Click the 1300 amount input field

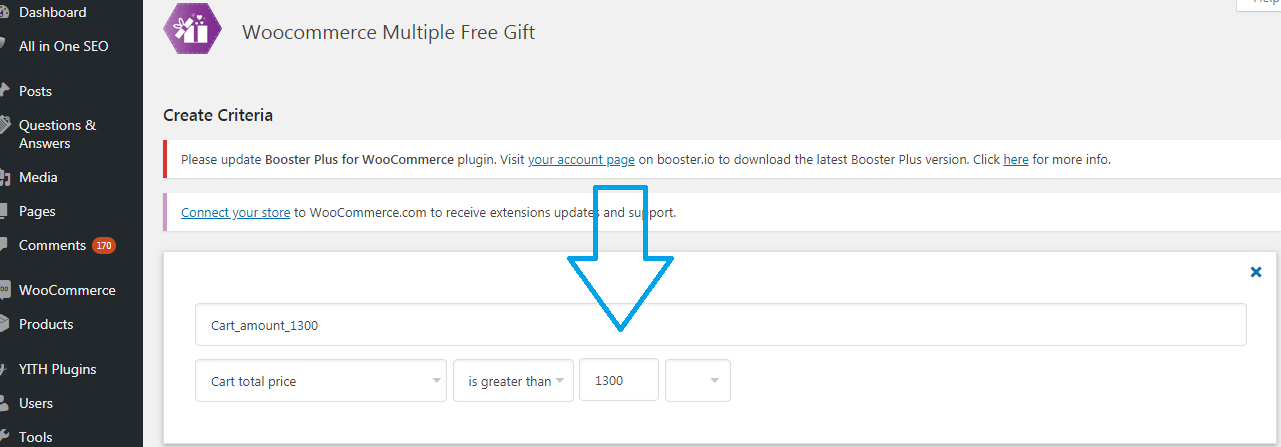(619, 381)
